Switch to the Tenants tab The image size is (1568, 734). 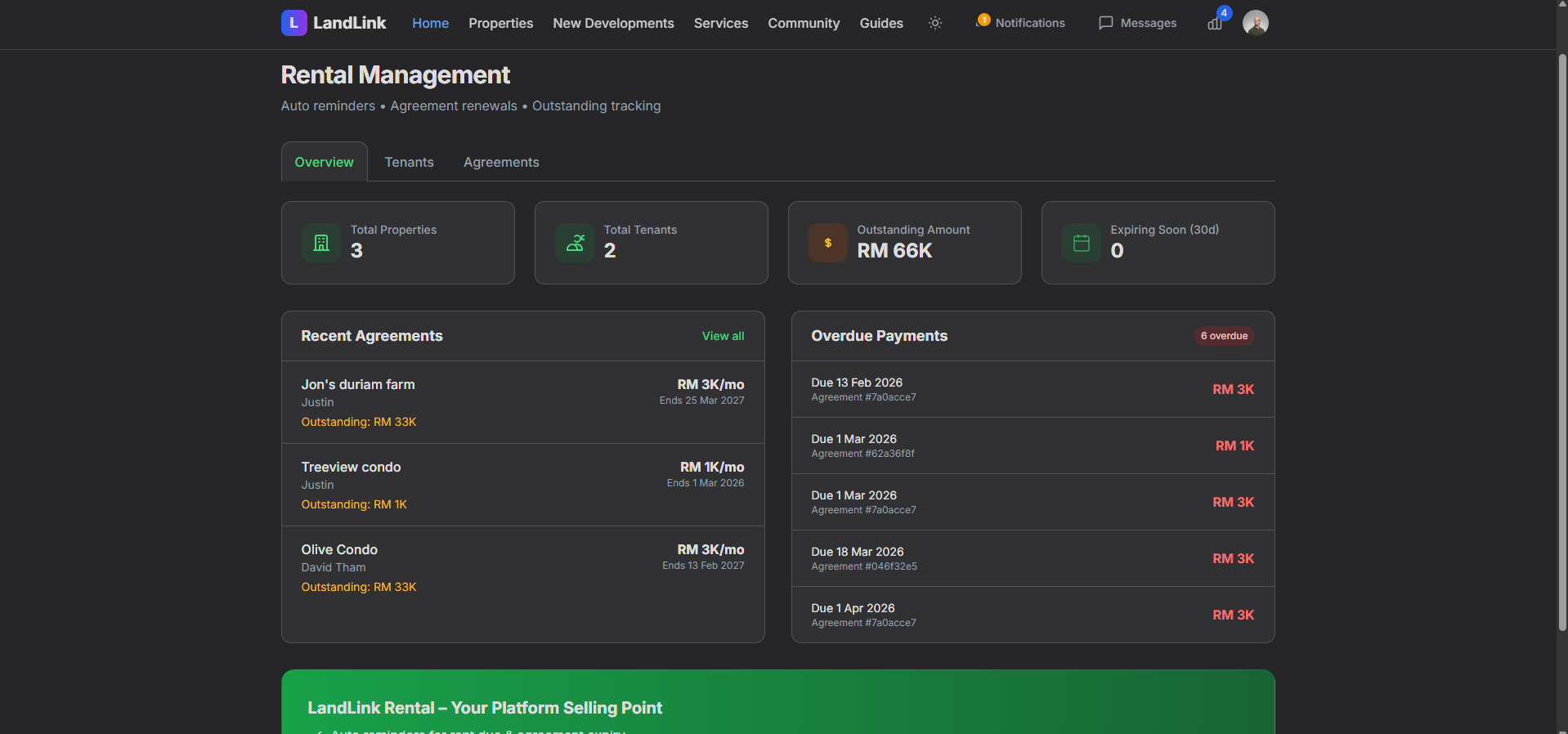pyautogui.click(x=410, y=162)
